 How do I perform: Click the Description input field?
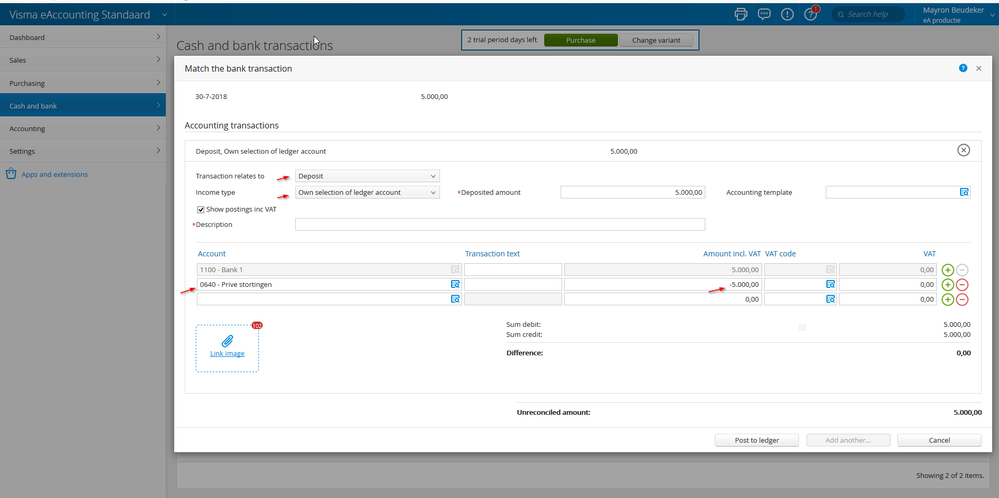(500, 224)
